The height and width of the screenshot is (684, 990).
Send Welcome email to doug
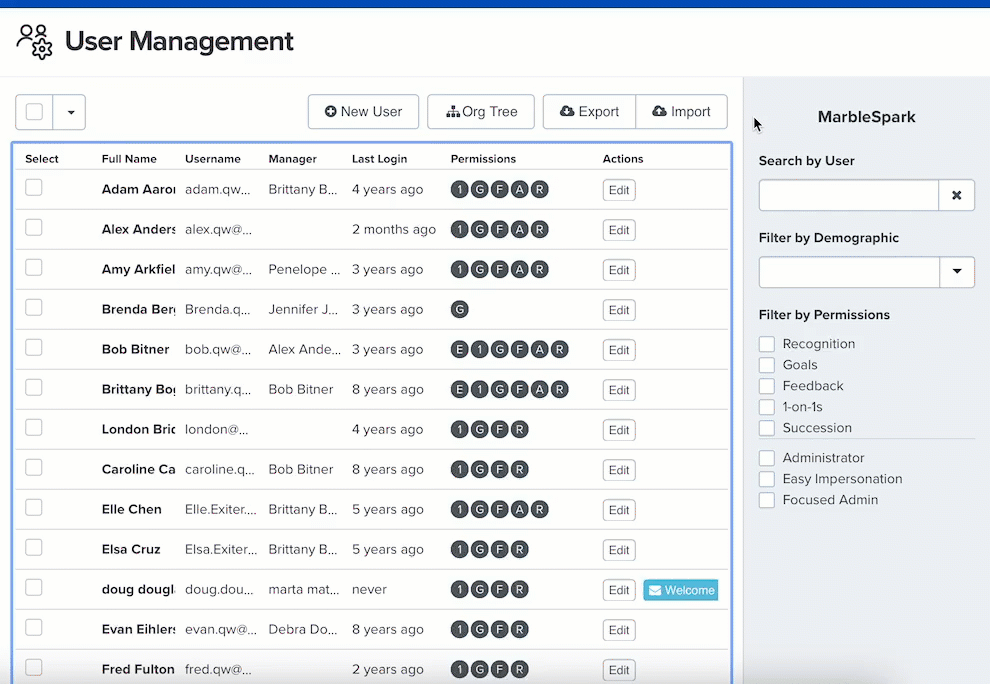(x=681, y=590)
